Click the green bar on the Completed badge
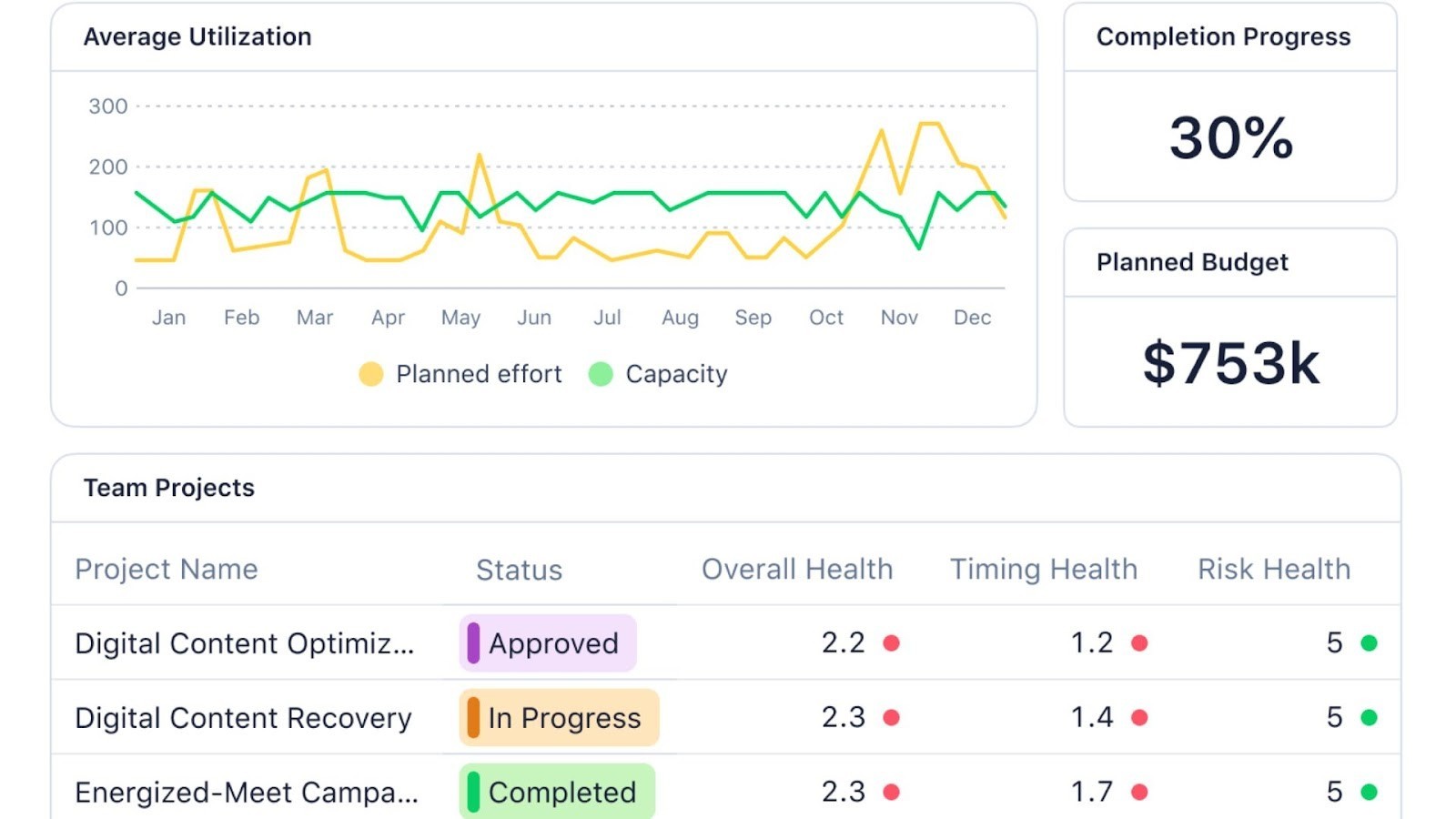Image resolution: width=1456 pixels, height=819 pixels. click(473, 792)
